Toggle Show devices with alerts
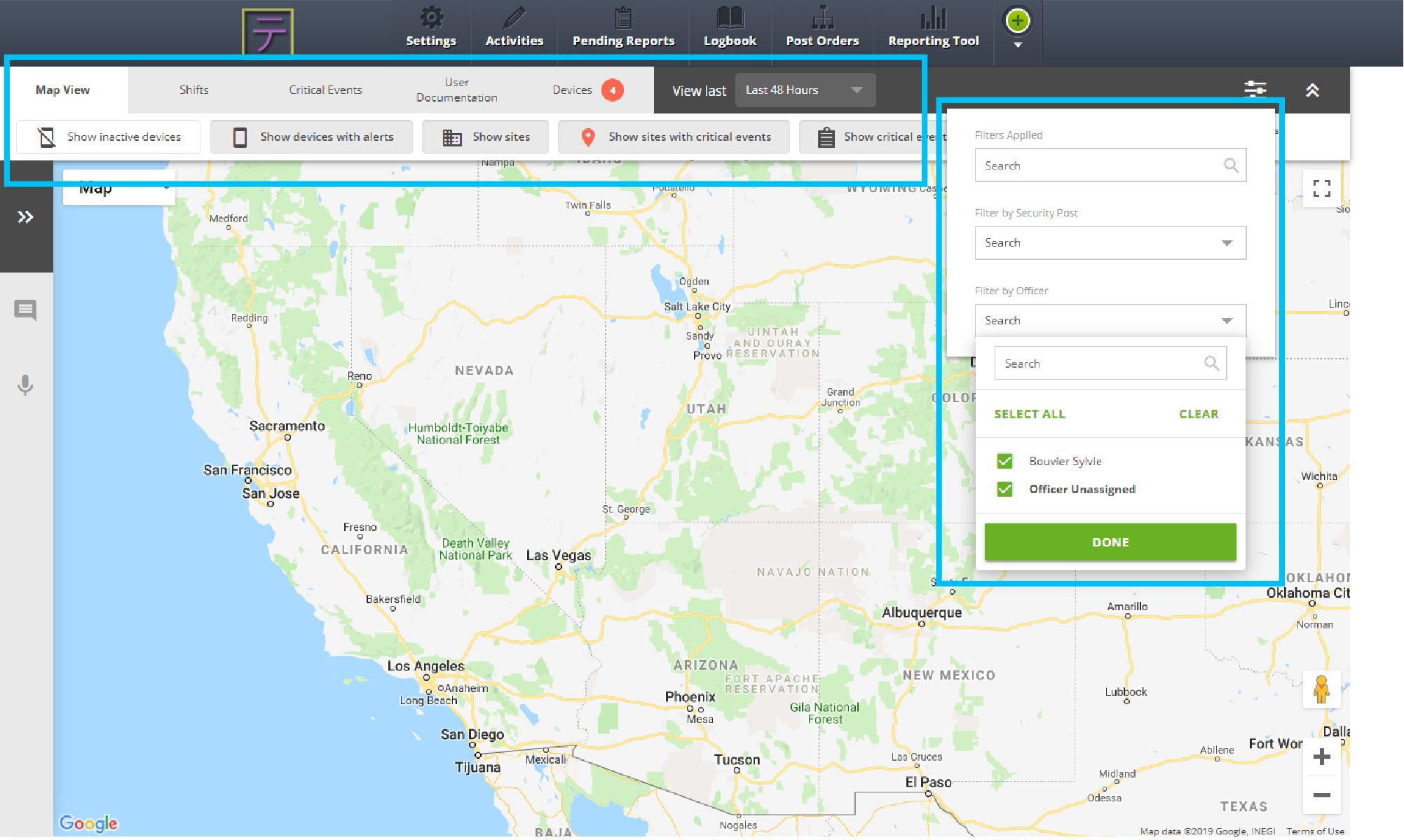 click(311, 137)
